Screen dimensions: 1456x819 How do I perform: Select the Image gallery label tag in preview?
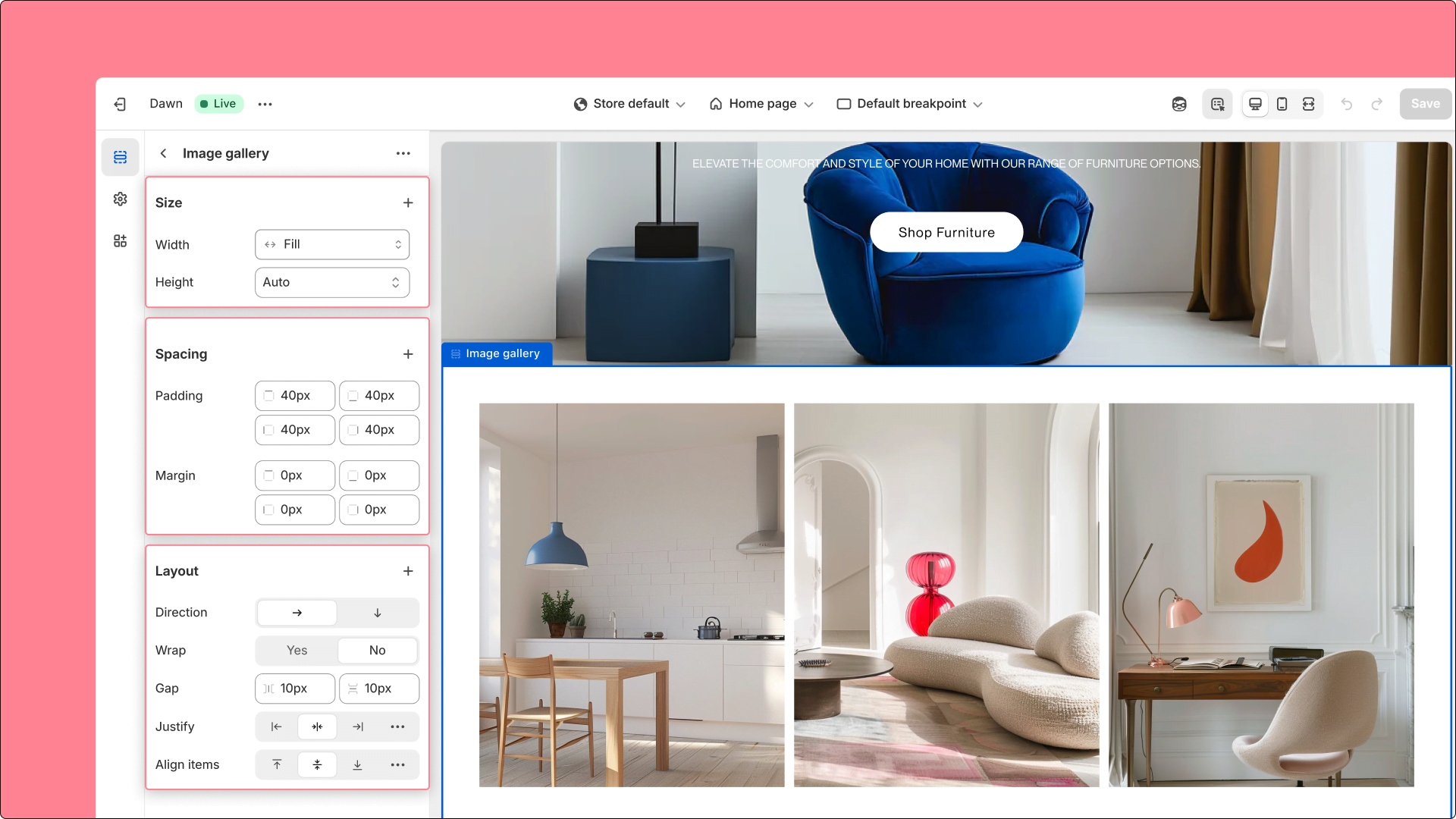tap(497, 353)
